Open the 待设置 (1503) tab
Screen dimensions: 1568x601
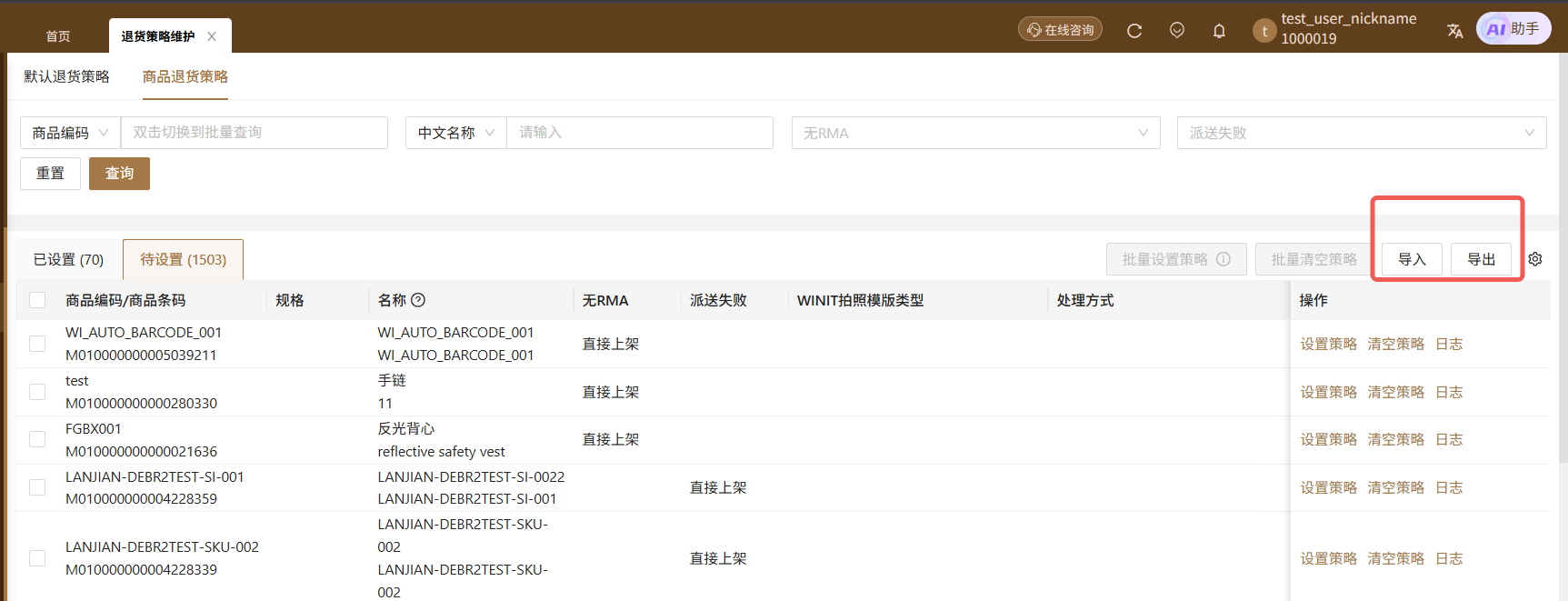click(183, 259)
